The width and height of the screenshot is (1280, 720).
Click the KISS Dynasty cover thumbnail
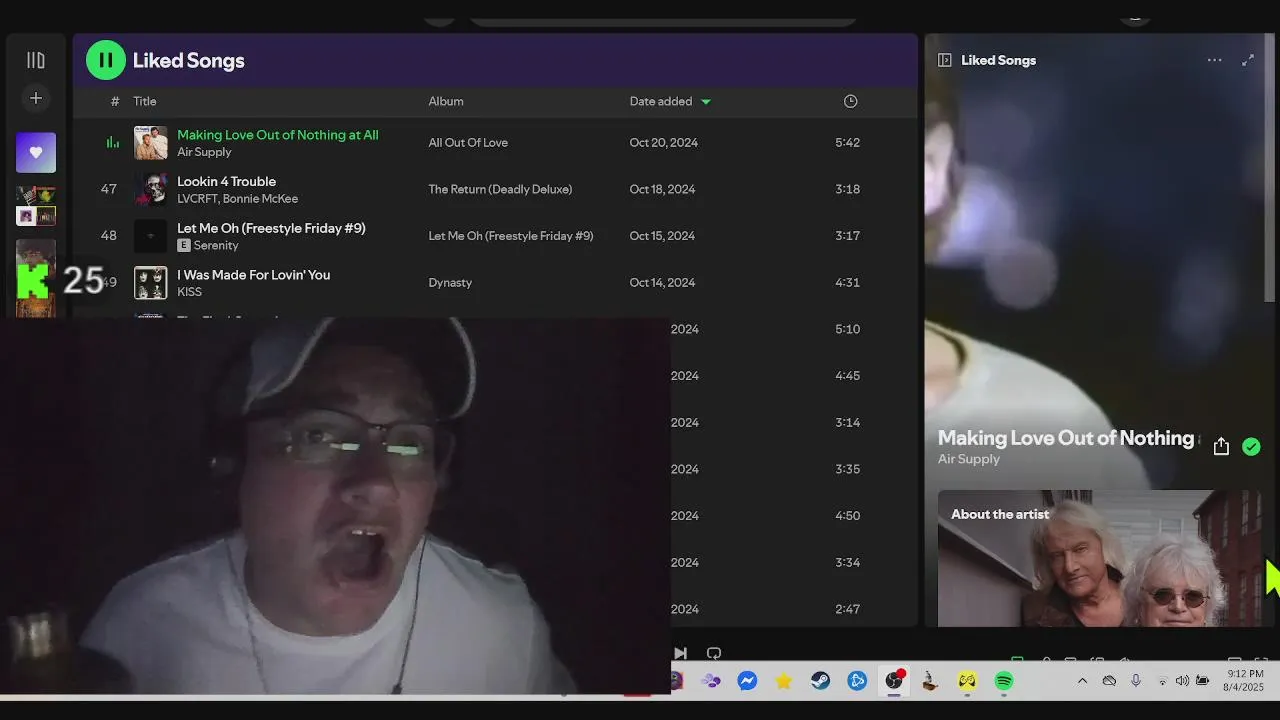pyautogui.click(x=151, y=282)
